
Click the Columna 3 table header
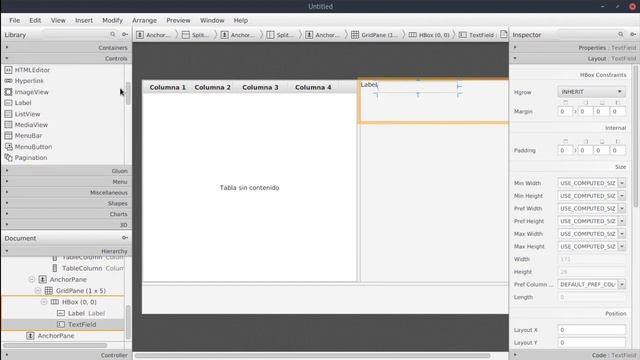(x=260, y=87)
